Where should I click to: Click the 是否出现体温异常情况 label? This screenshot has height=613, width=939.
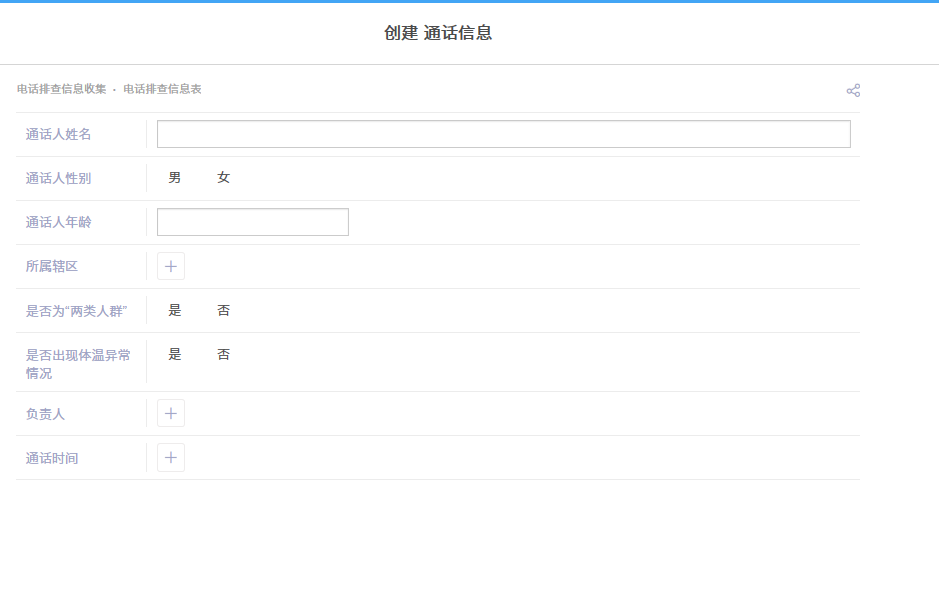pyautogui.click(x=78, y=364)
